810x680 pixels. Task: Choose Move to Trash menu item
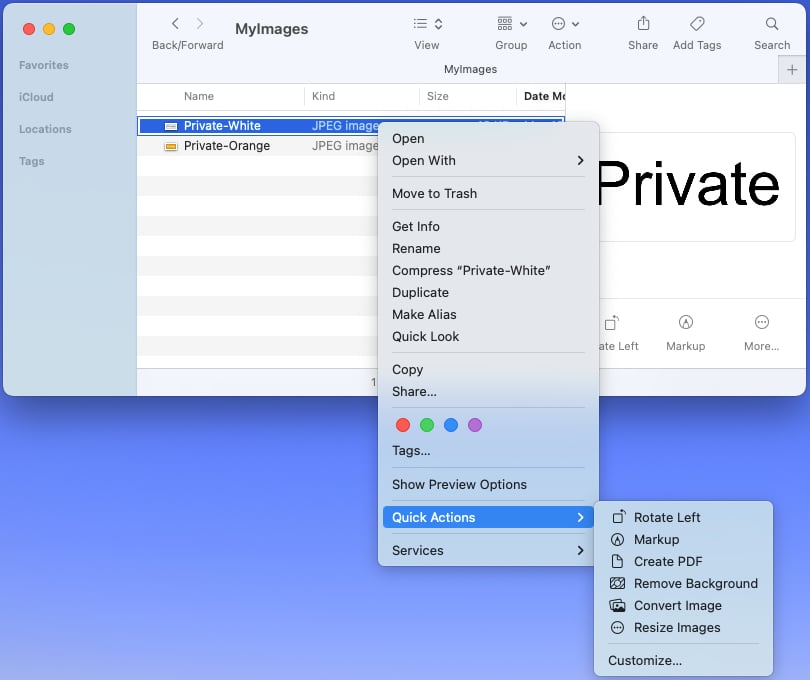[x=434, y=194]
